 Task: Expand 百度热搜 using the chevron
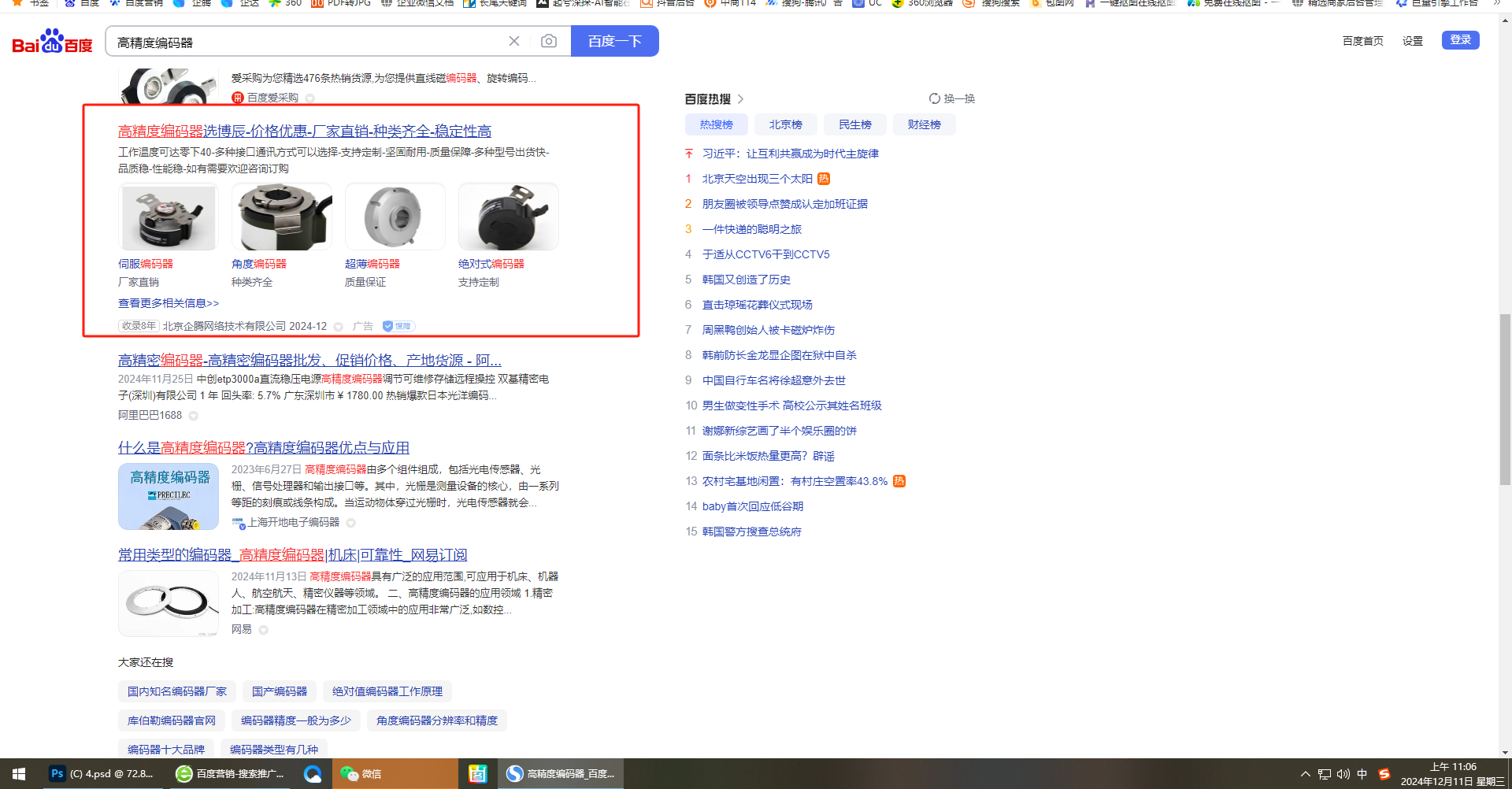[x=740, y=99]
